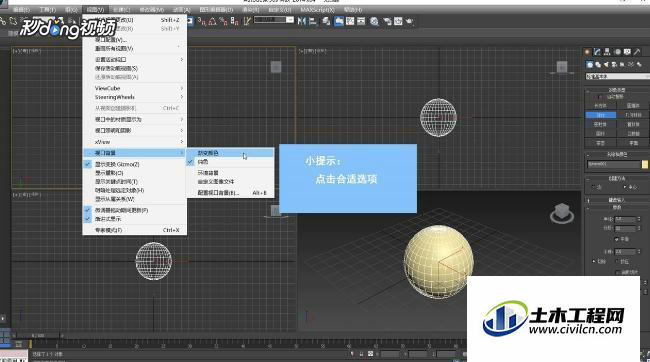Open the Material Editor icon
The width and height of the screenshot is (650, 362).
click(x=374, y=21)
